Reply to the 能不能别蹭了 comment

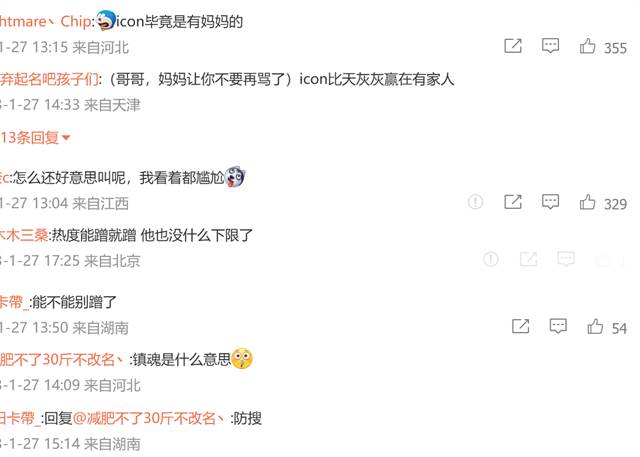pyautogui.click(x=558, y=326)
